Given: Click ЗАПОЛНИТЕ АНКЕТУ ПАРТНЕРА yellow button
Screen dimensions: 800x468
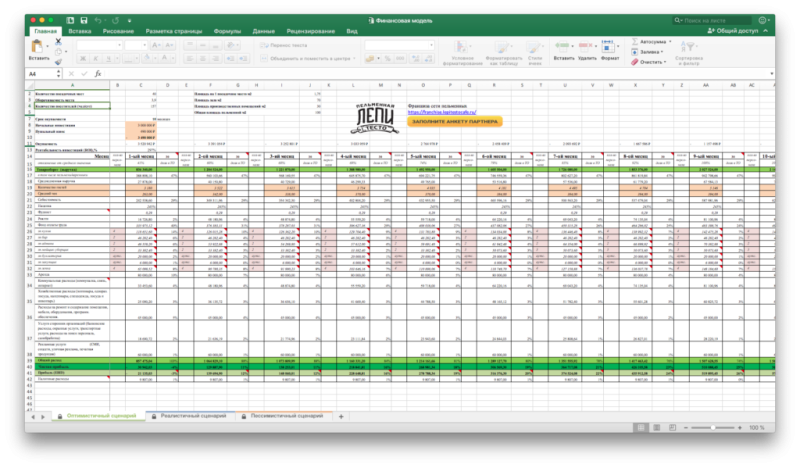Looking at the screenshot, I should point(455,121).
